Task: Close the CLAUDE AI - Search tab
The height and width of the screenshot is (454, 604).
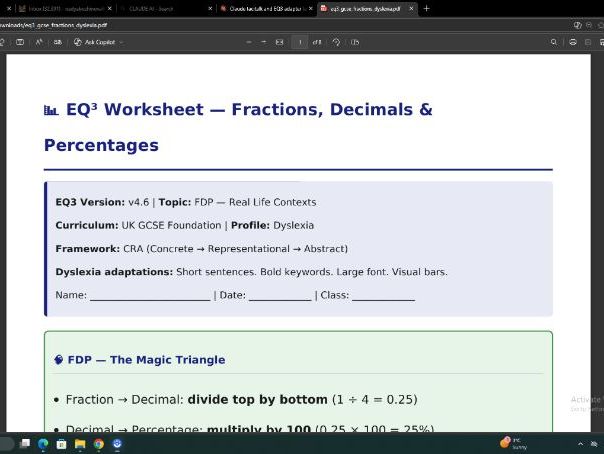Action: 210,8
